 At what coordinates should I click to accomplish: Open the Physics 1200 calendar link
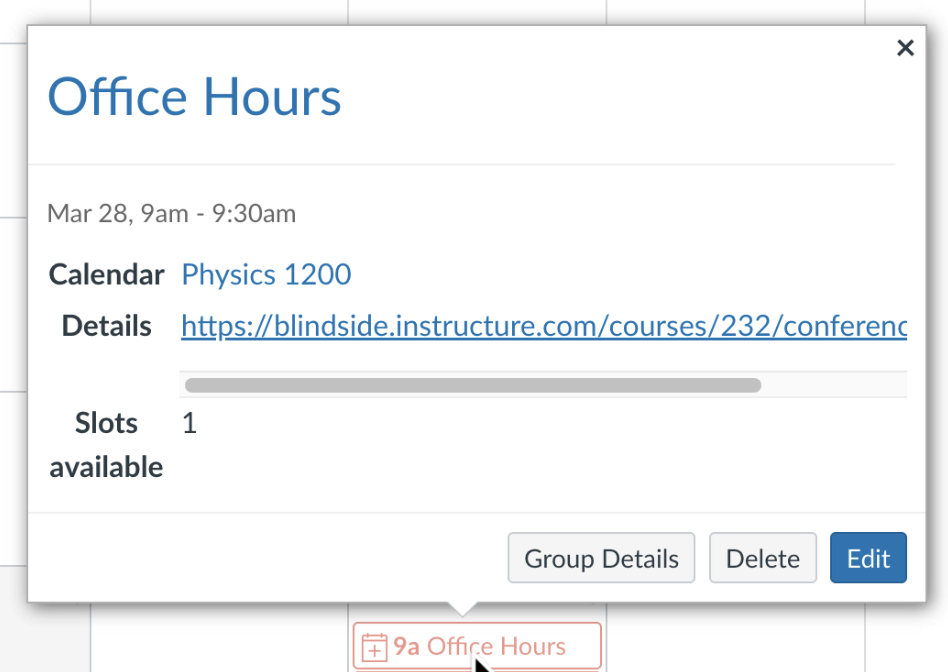pyautogui.click(x=266, y=275)
